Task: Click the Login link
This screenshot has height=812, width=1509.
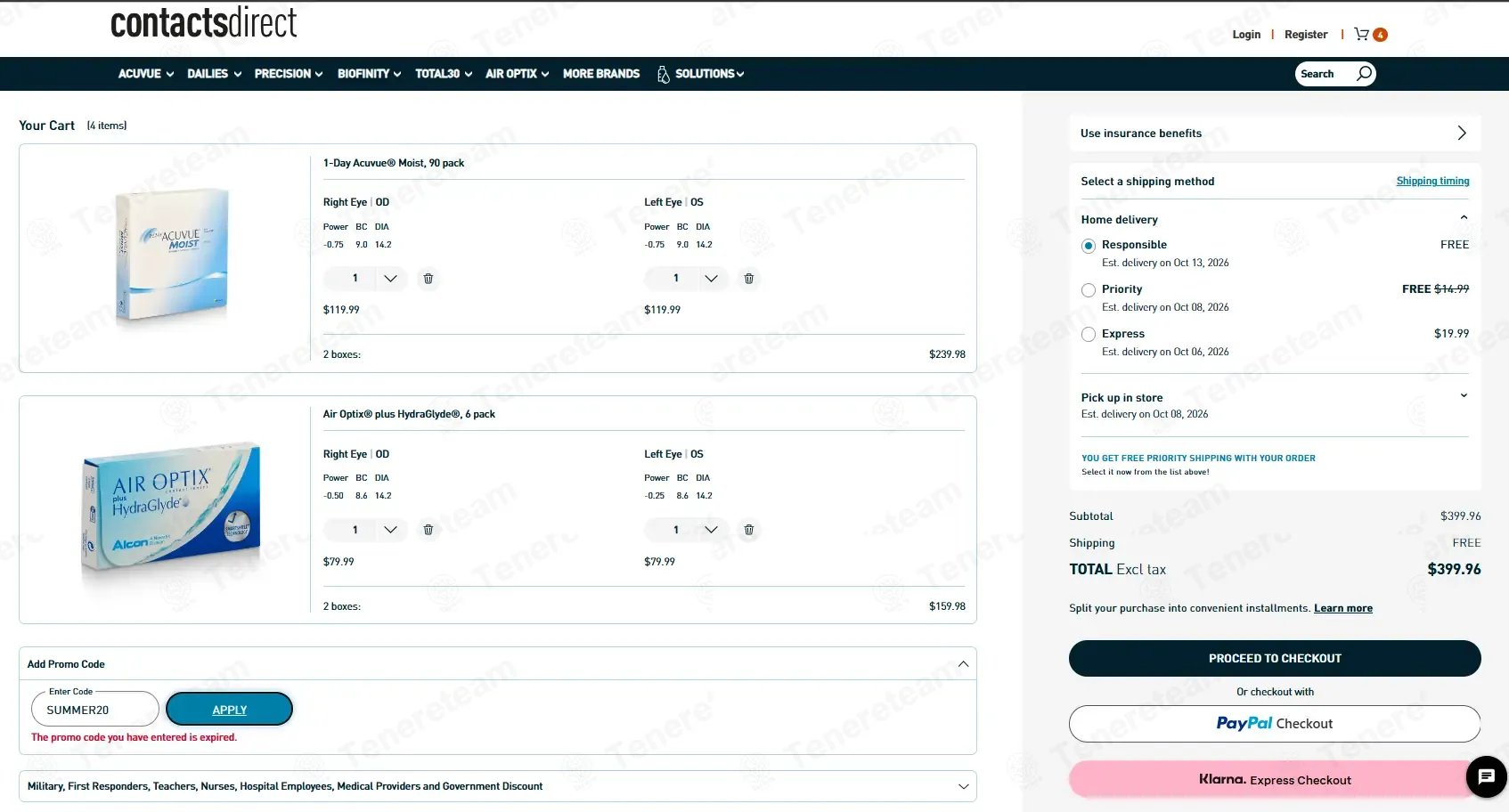Action: [1246, 35]
